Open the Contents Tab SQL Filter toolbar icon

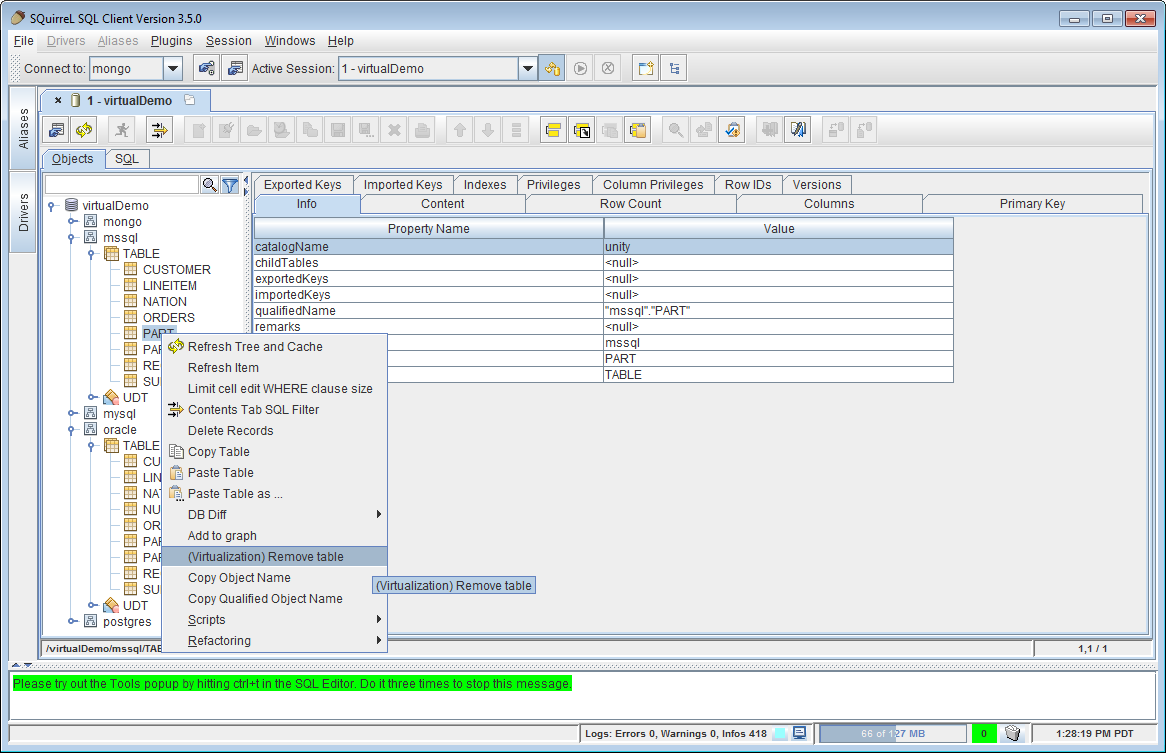point(159,130)
